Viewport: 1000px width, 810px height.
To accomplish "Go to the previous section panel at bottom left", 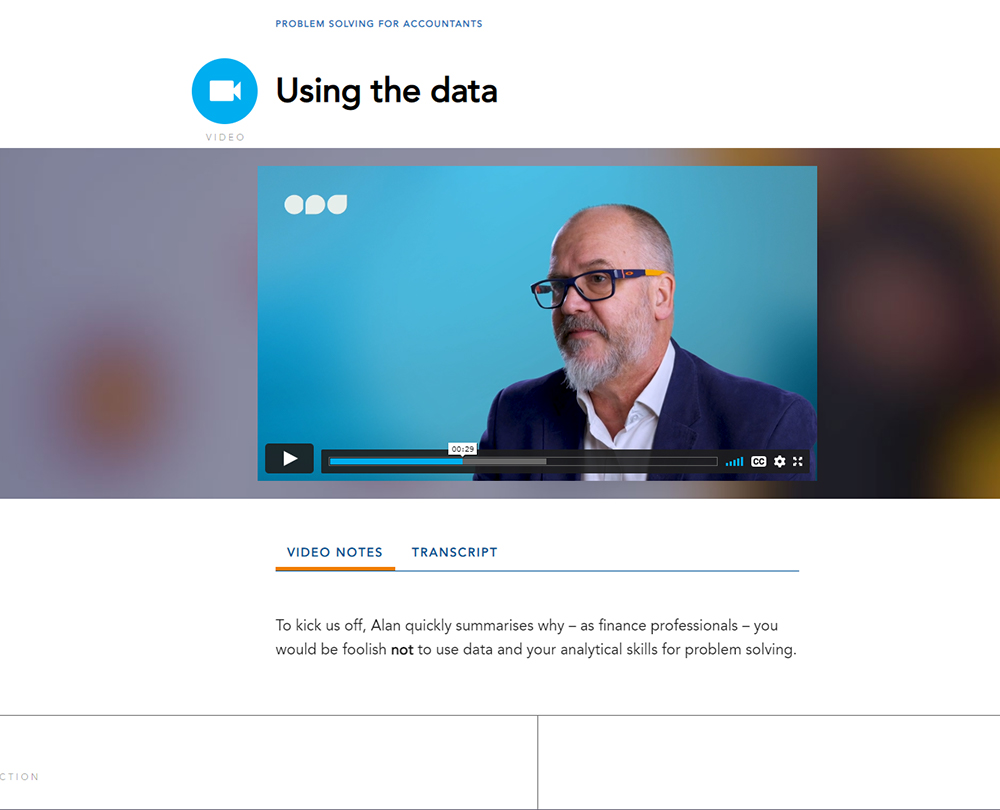I will tap(268, 762).
